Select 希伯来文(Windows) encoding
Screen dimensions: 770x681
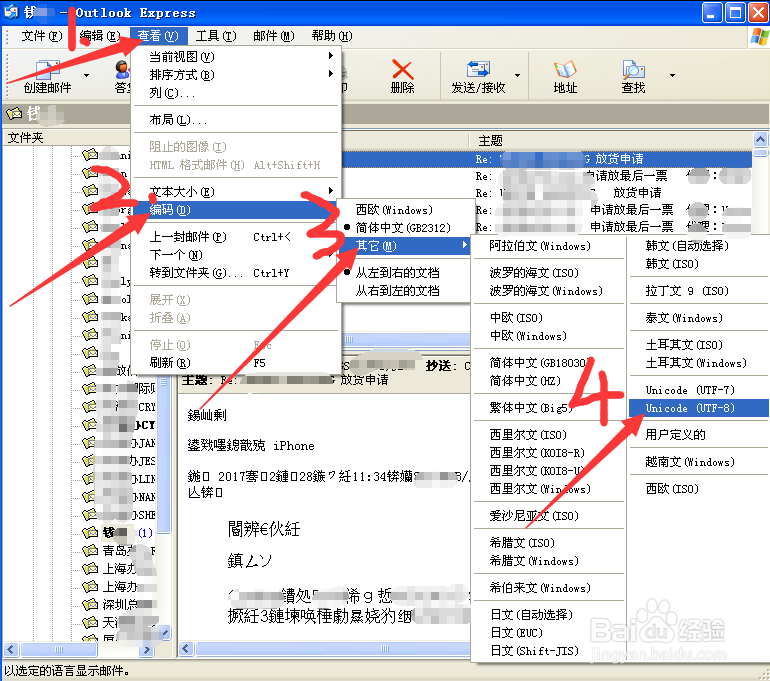pos(549,588)
